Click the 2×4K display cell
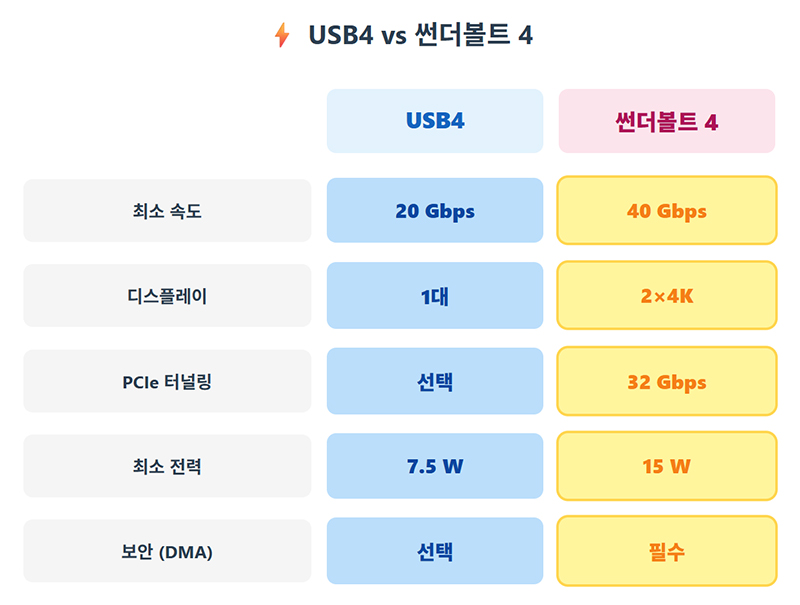This screenshot has height=605, width=800. (x=667, y=296)
